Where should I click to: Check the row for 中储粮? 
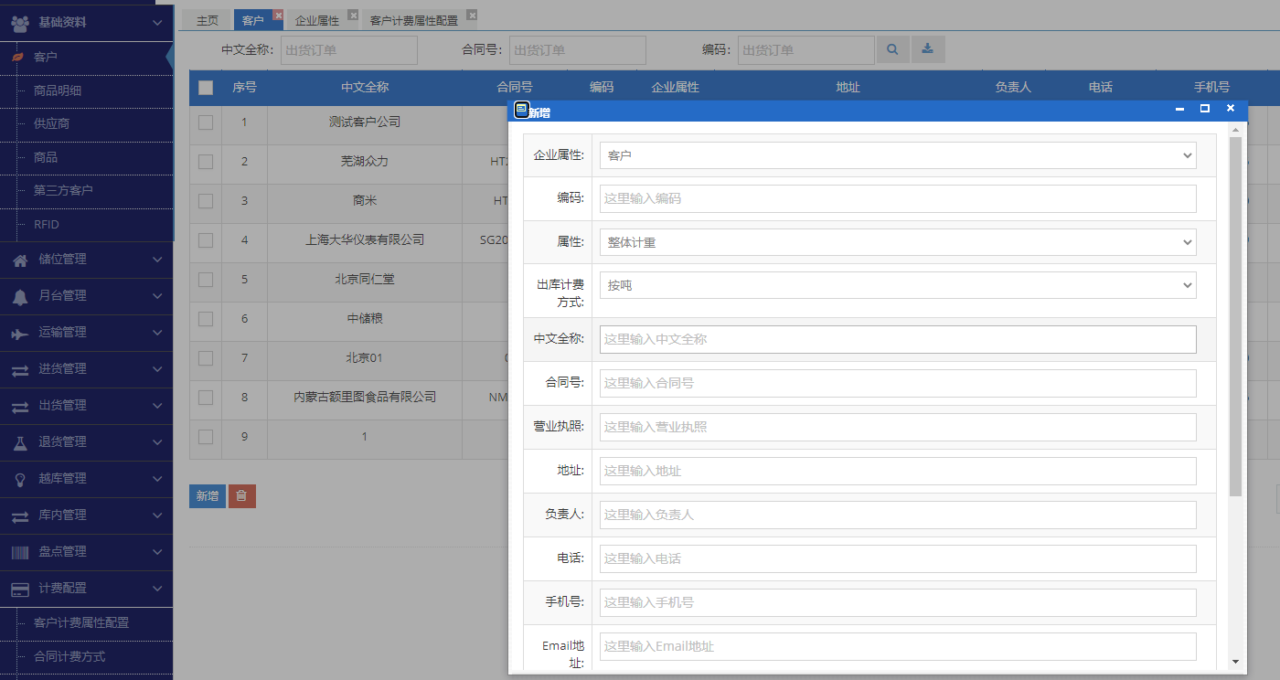point(206,319)
